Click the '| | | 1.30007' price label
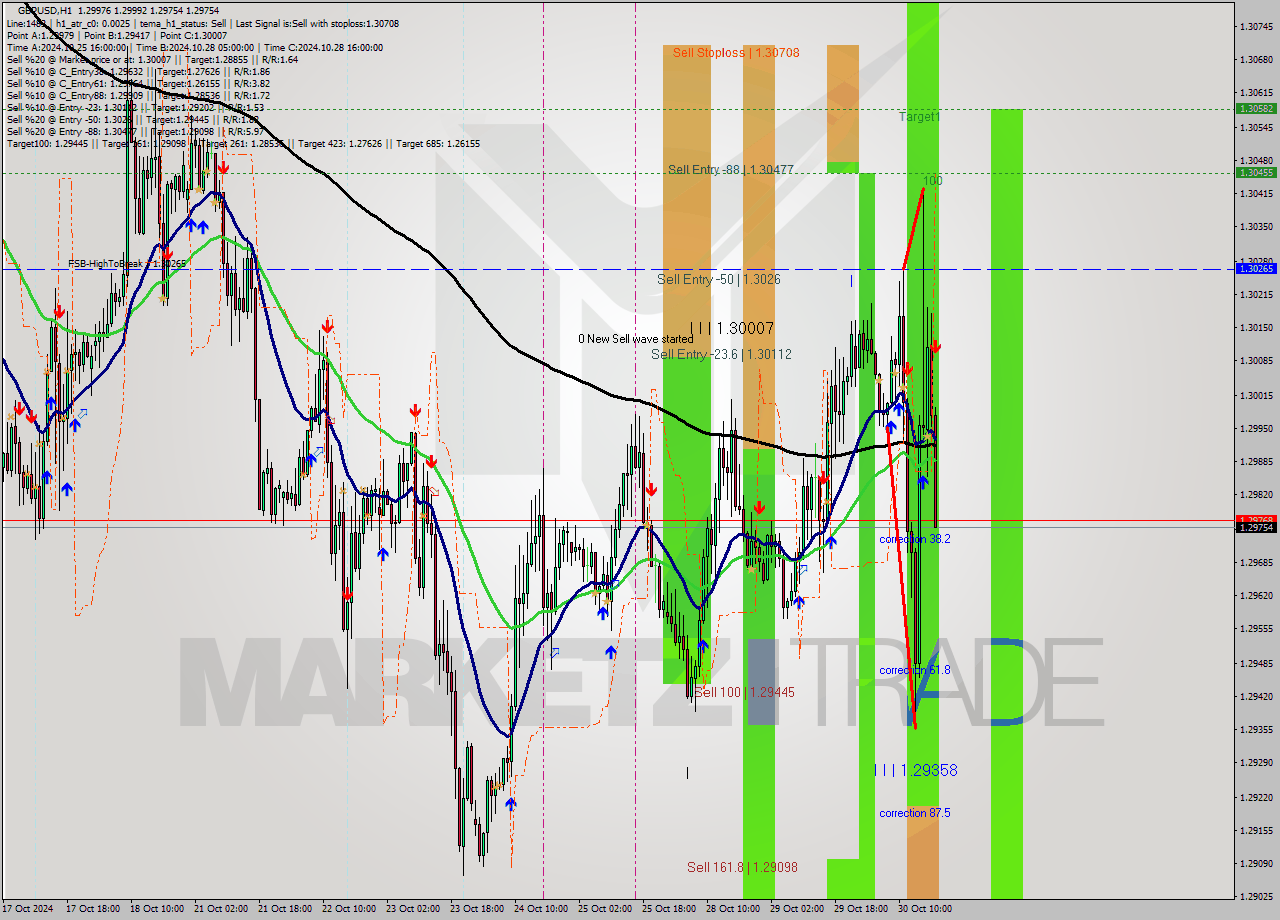Screen dimensions: 1280x920 [x=732, y=328]
